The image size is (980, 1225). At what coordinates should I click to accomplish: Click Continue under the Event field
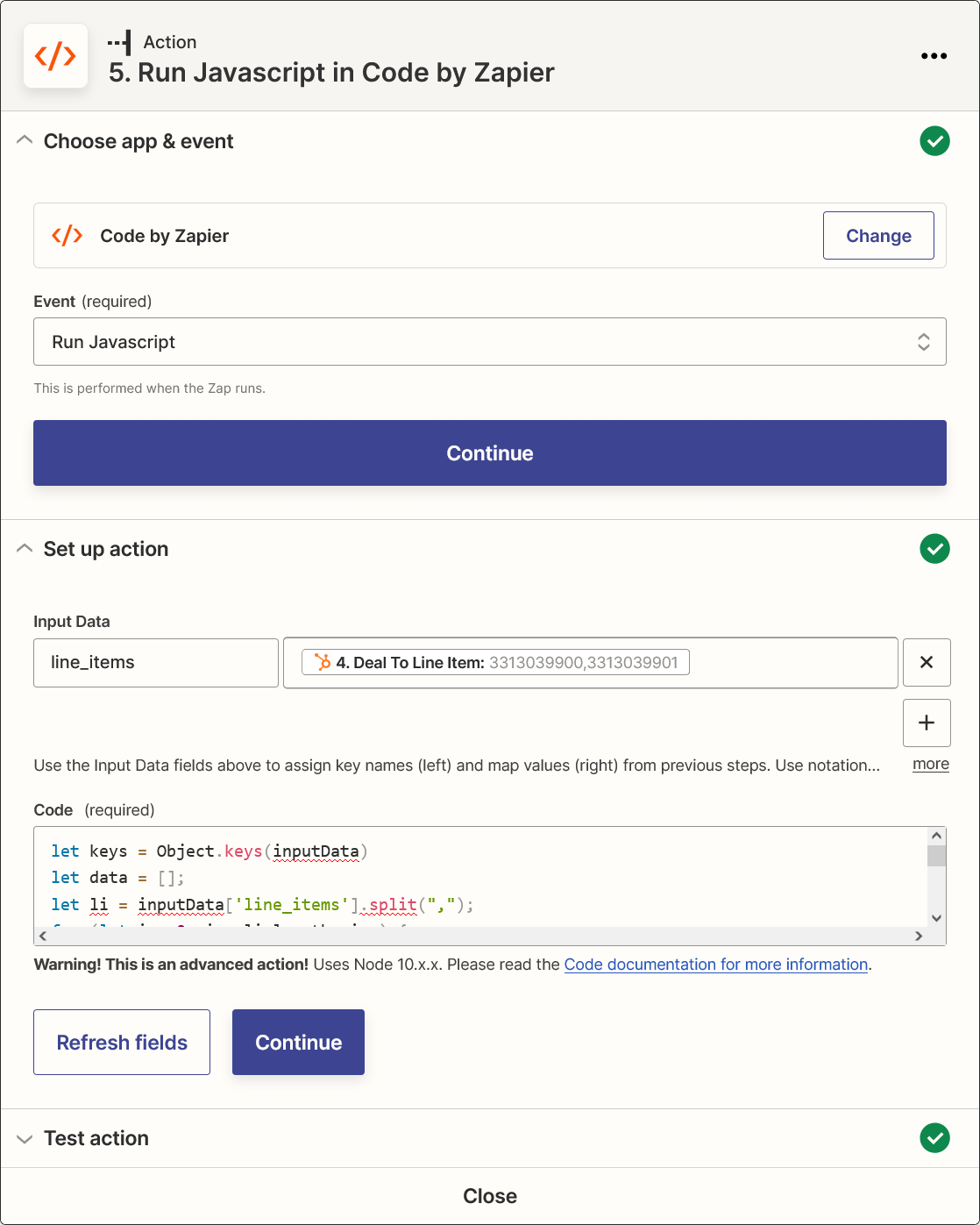tap(489, 453)
